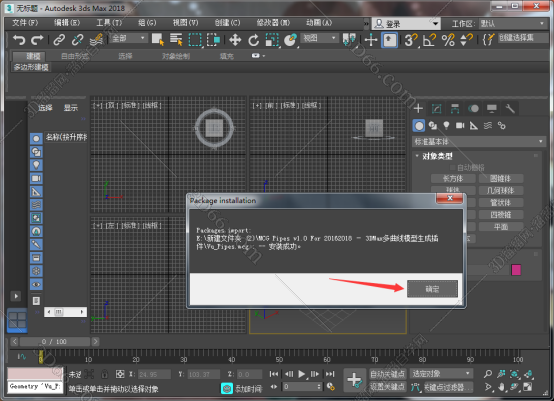Toggle Spinner Snap
The image size is (554, 401).
pos(466,40)
